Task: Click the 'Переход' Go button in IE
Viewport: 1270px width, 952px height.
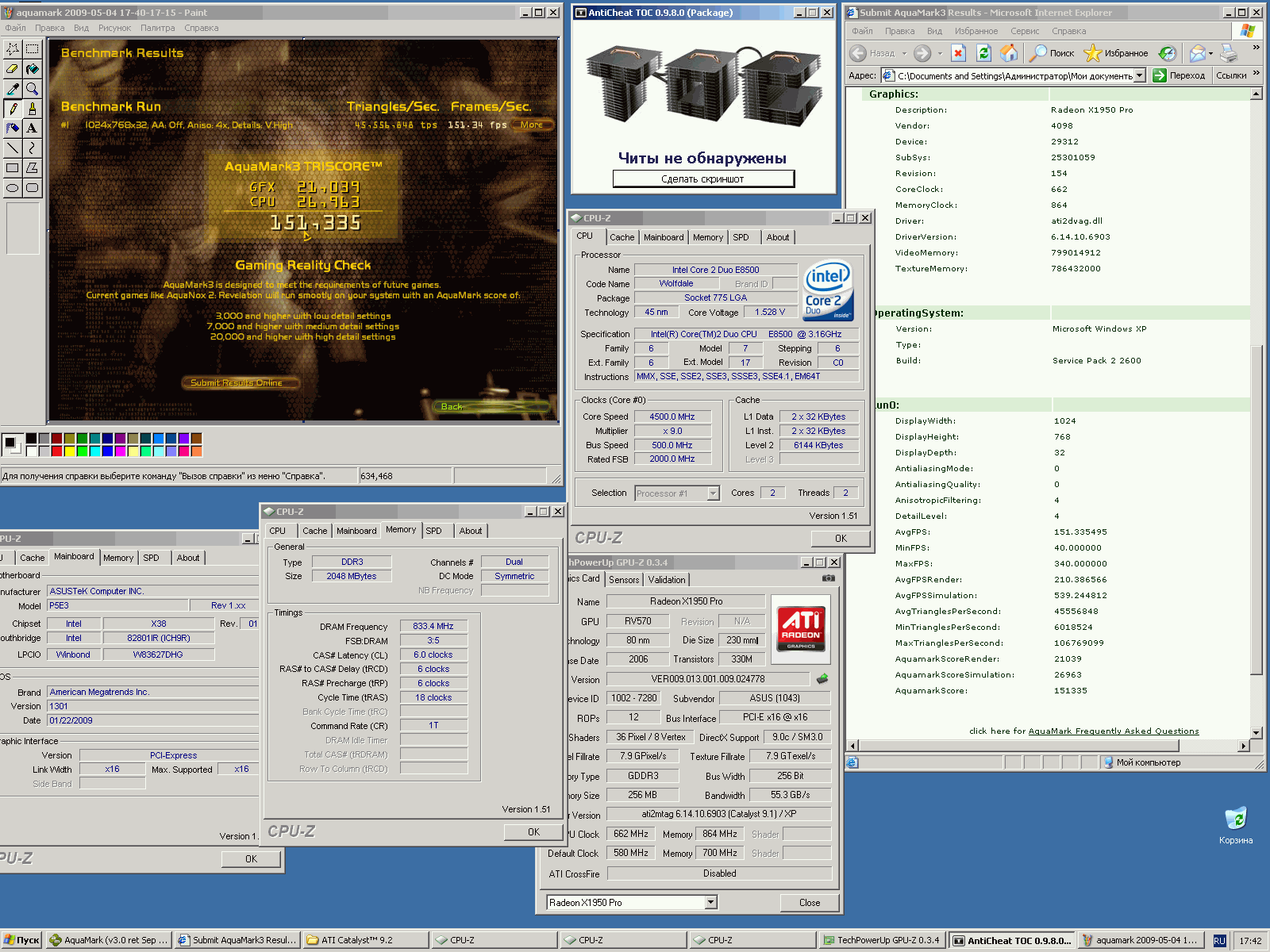Action: [x=1179, y=75]
